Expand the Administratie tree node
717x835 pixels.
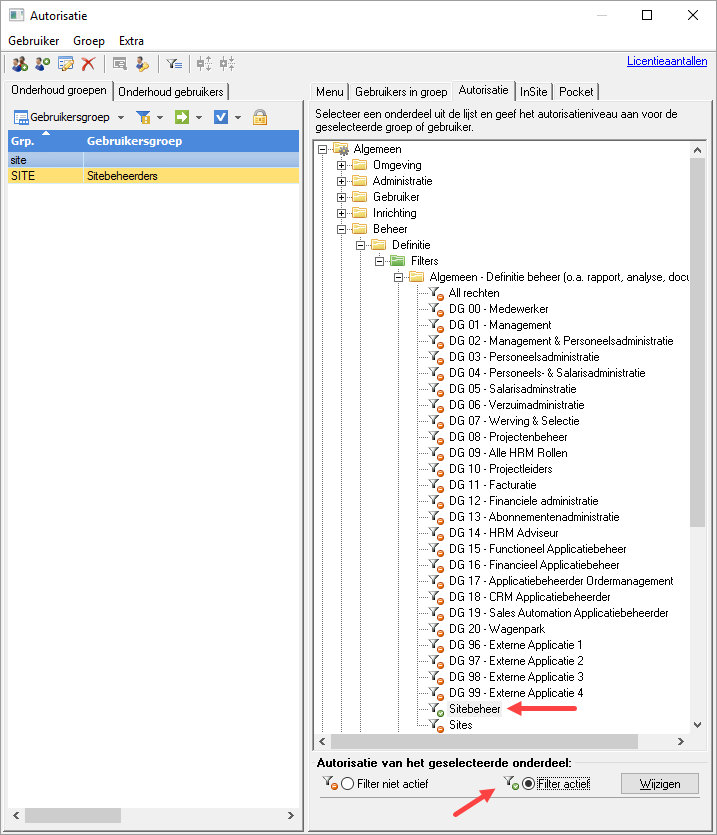[x=341, y=182]
